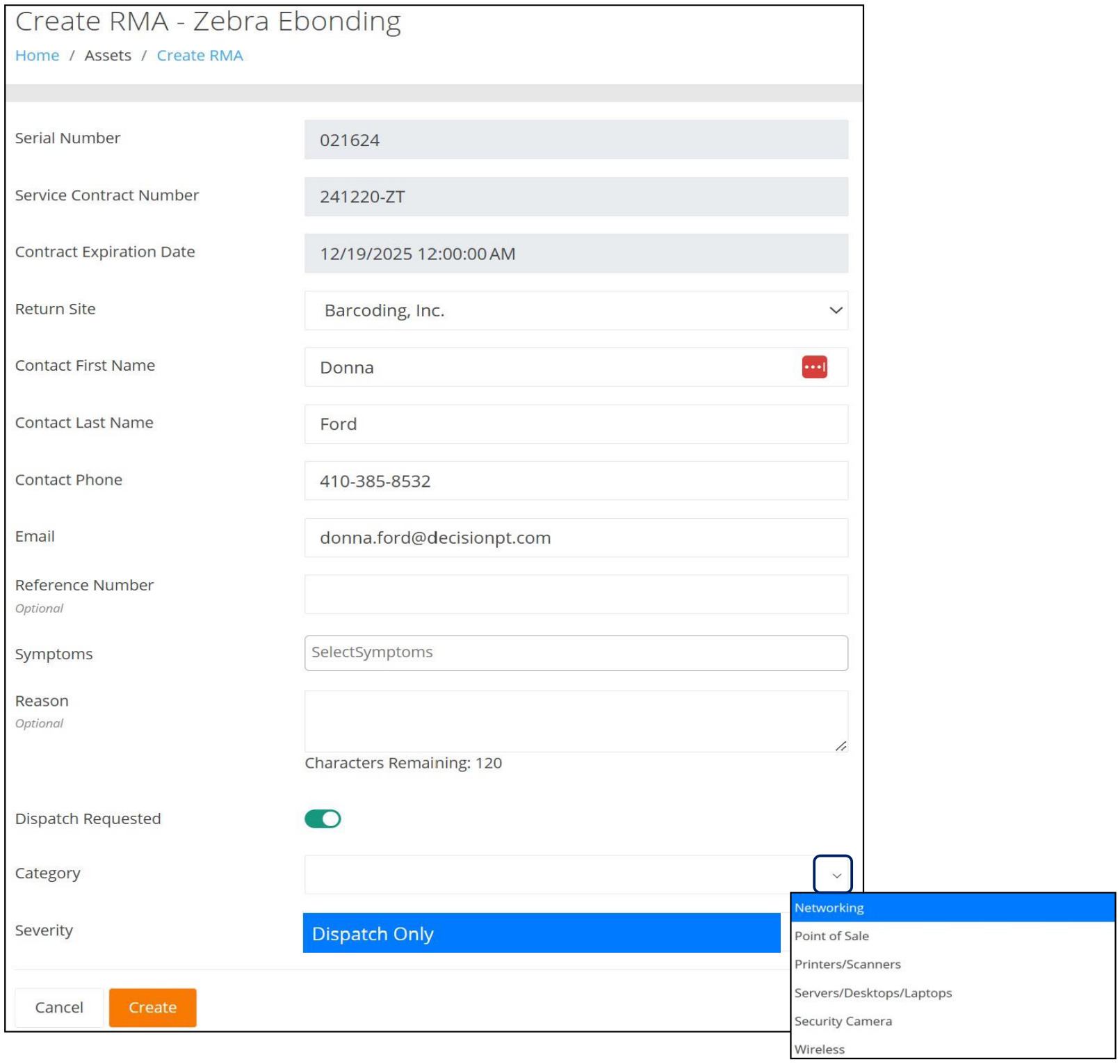Screen dimensions: 1120x1064
Task: Click the Contact Last Name field containing Ford
Action: pyautogui.click(x=576, y=424)
